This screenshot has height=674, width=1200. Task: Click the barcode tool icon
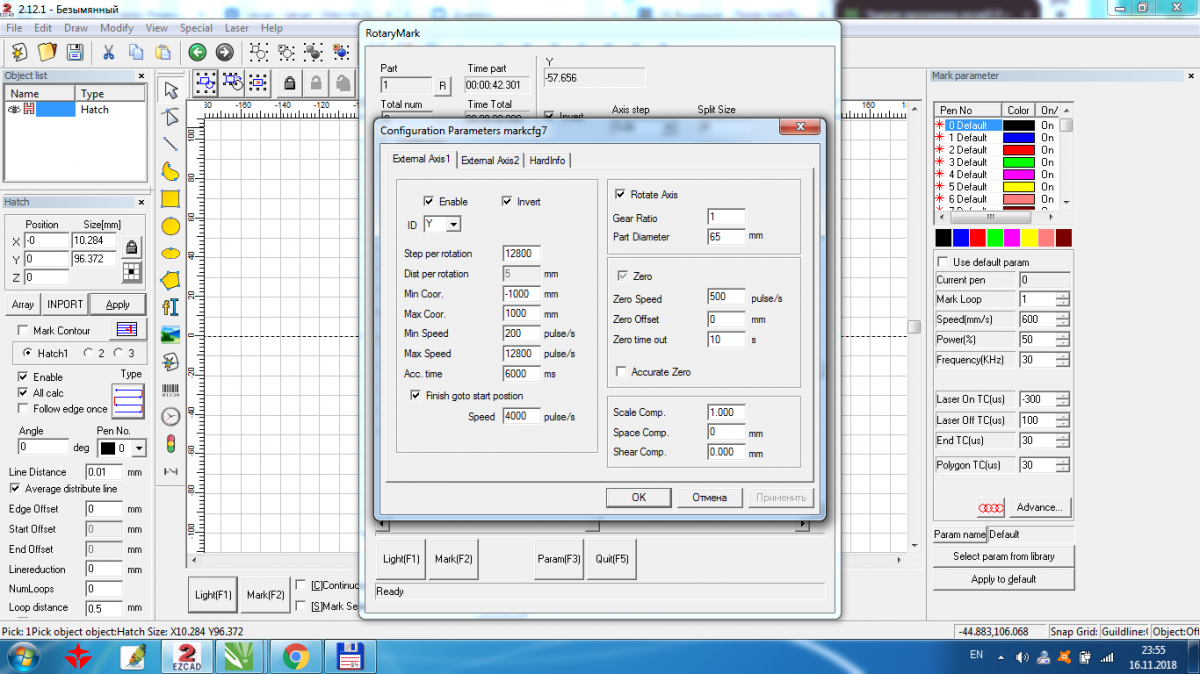tap(171, 389)
